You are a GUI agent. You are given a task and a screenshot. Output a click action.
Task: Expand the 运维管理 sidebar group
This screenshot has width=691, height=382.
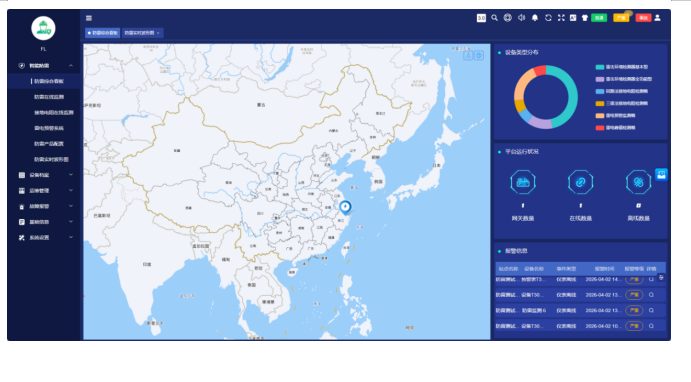click(43, 191)
